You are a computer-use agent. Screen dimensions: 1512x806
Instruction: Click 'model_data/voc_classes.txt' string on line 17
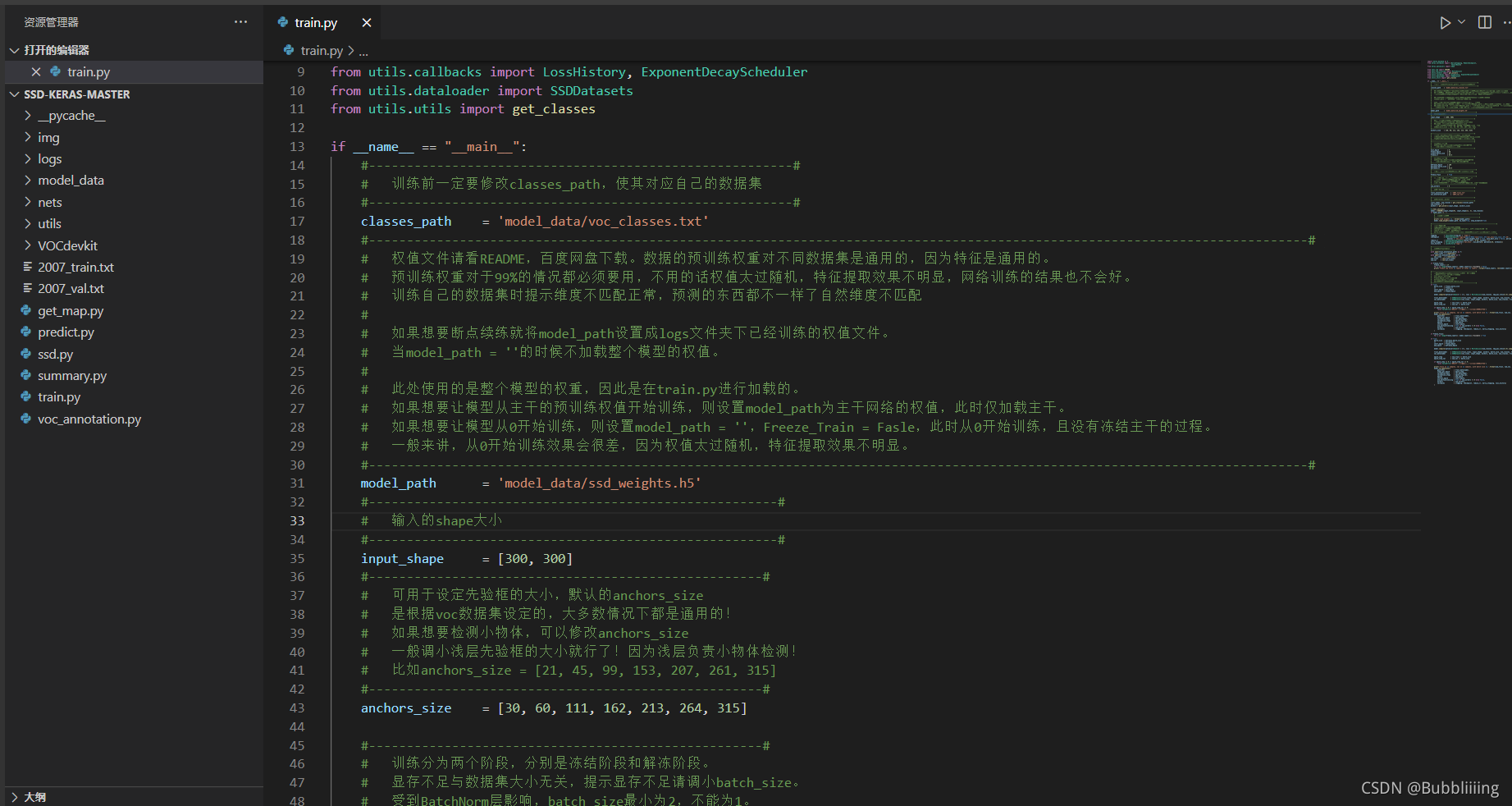coord(603,222)
